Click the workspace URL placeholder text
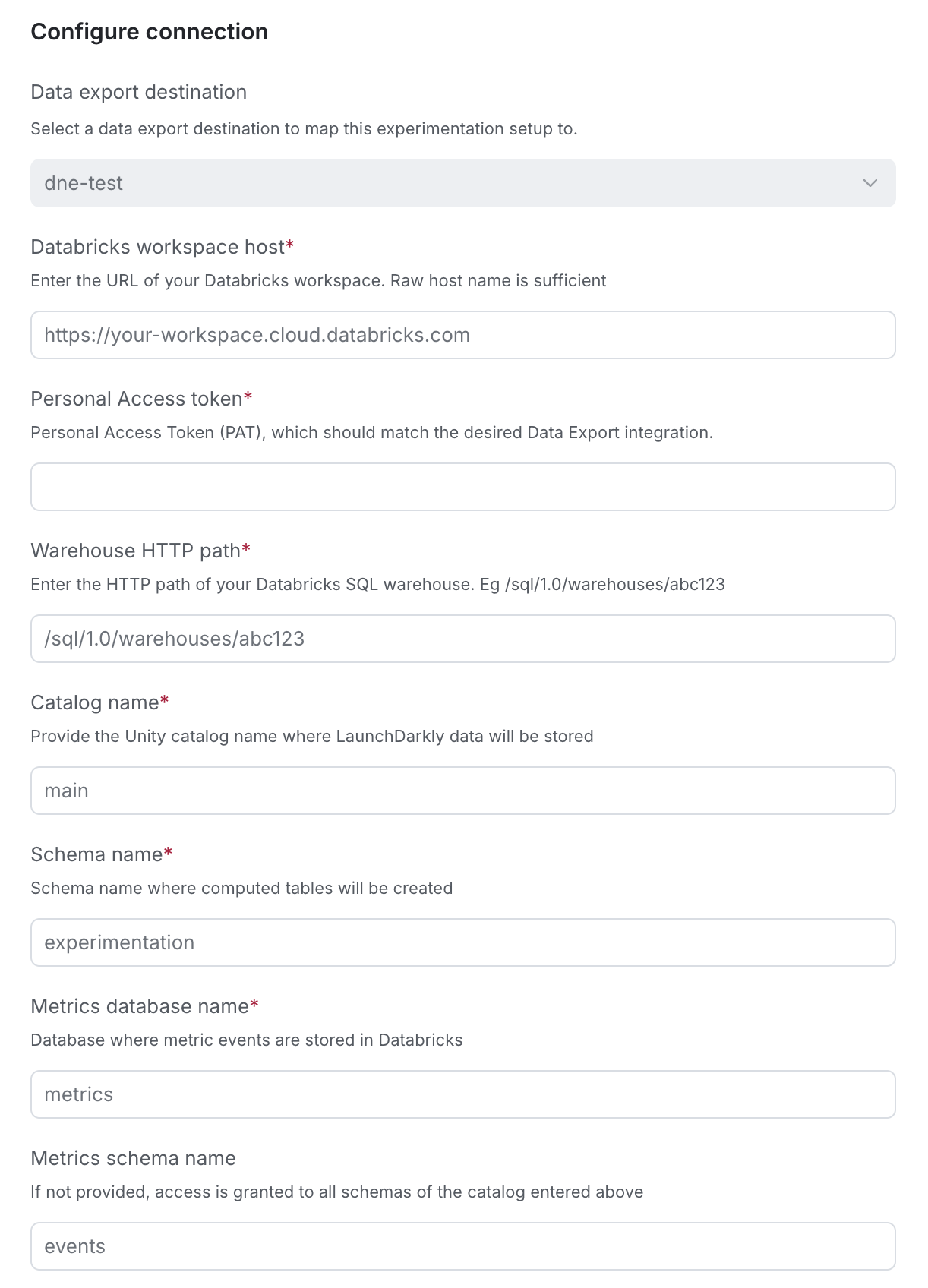 [257, 334]
